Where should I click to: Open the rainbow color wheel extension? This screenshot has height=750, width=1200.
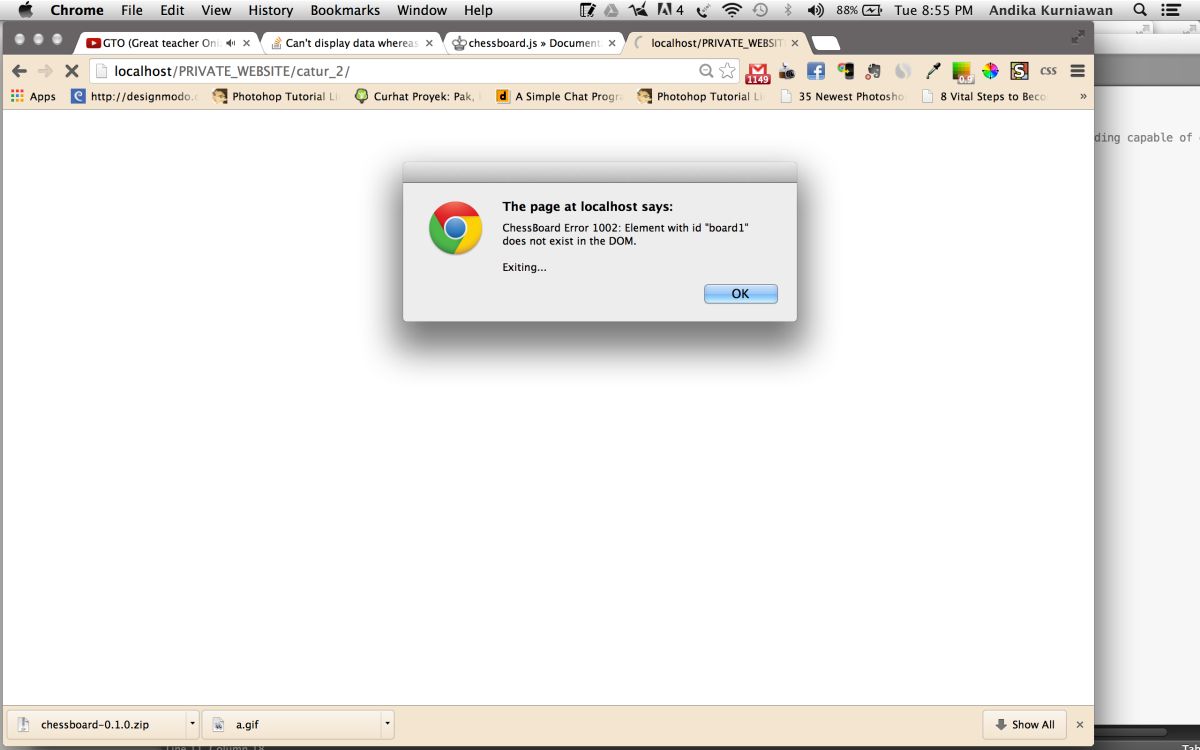click(990, 71)
